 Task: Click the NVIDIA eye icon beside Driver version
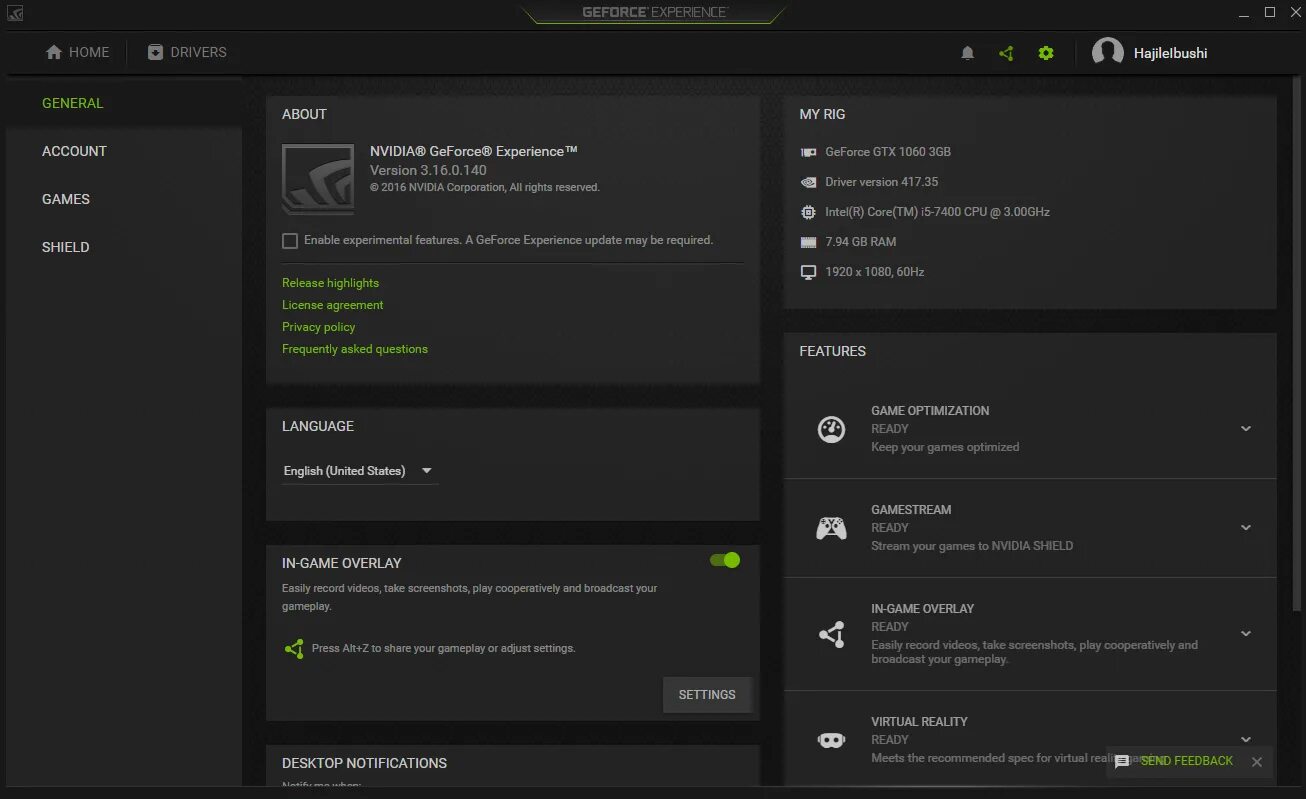click(x=808, y=182)
